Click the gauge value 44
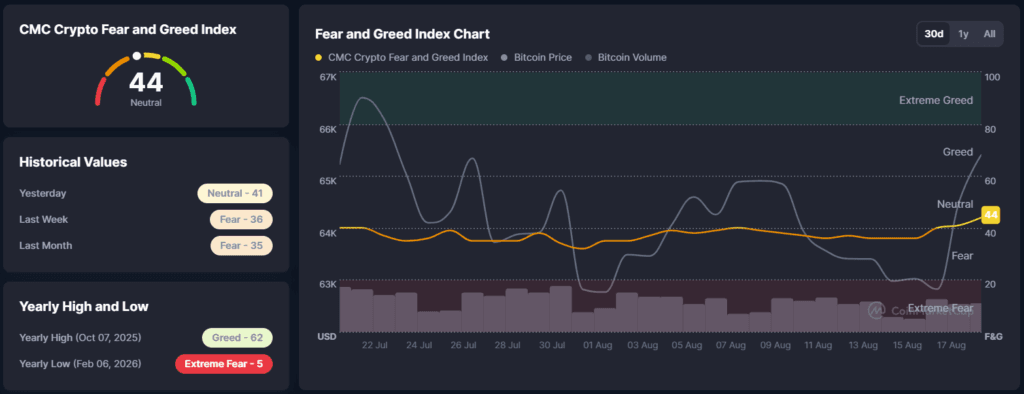This screenshot has height=394, width=1024. (x=146, y=83)
